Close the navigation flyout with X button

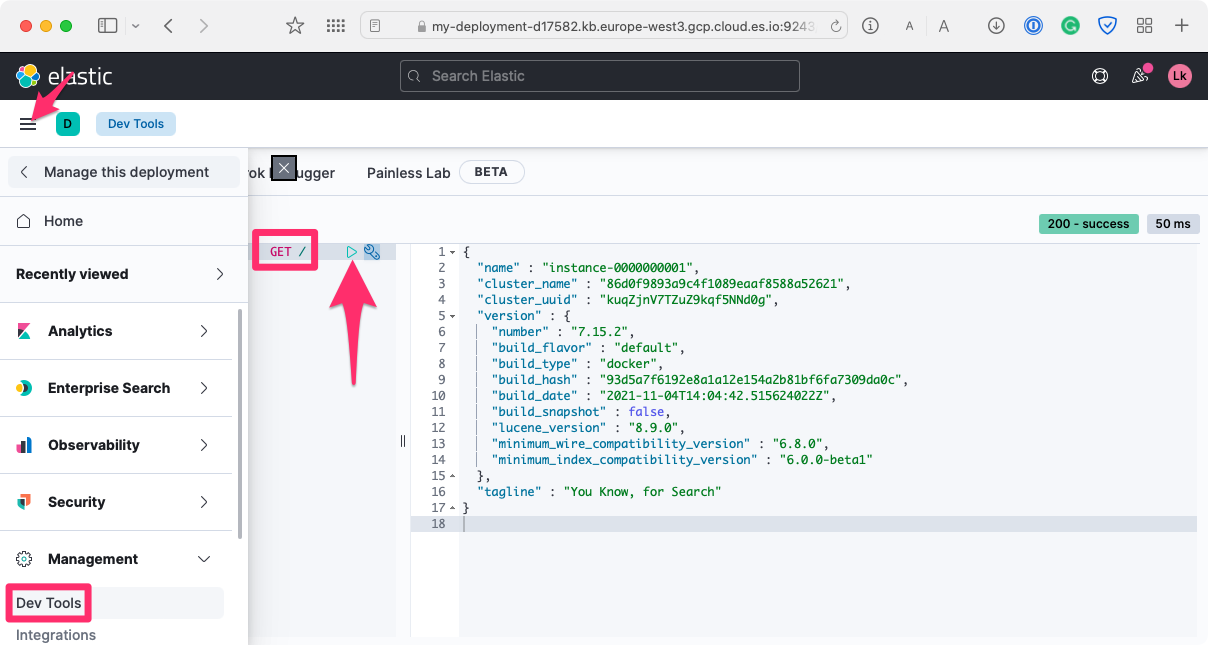tap(284, 169)
